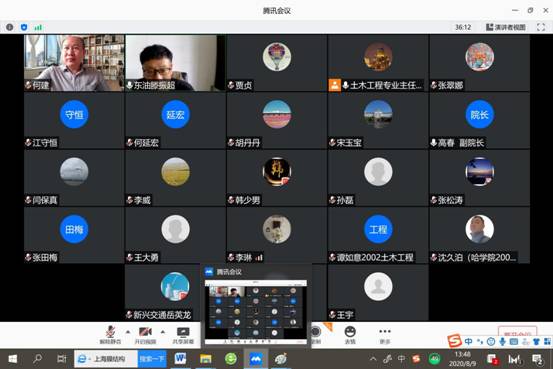Click the blue security shield icon
This screenshot has height=369, width=553.
click(x=24, y=27)
